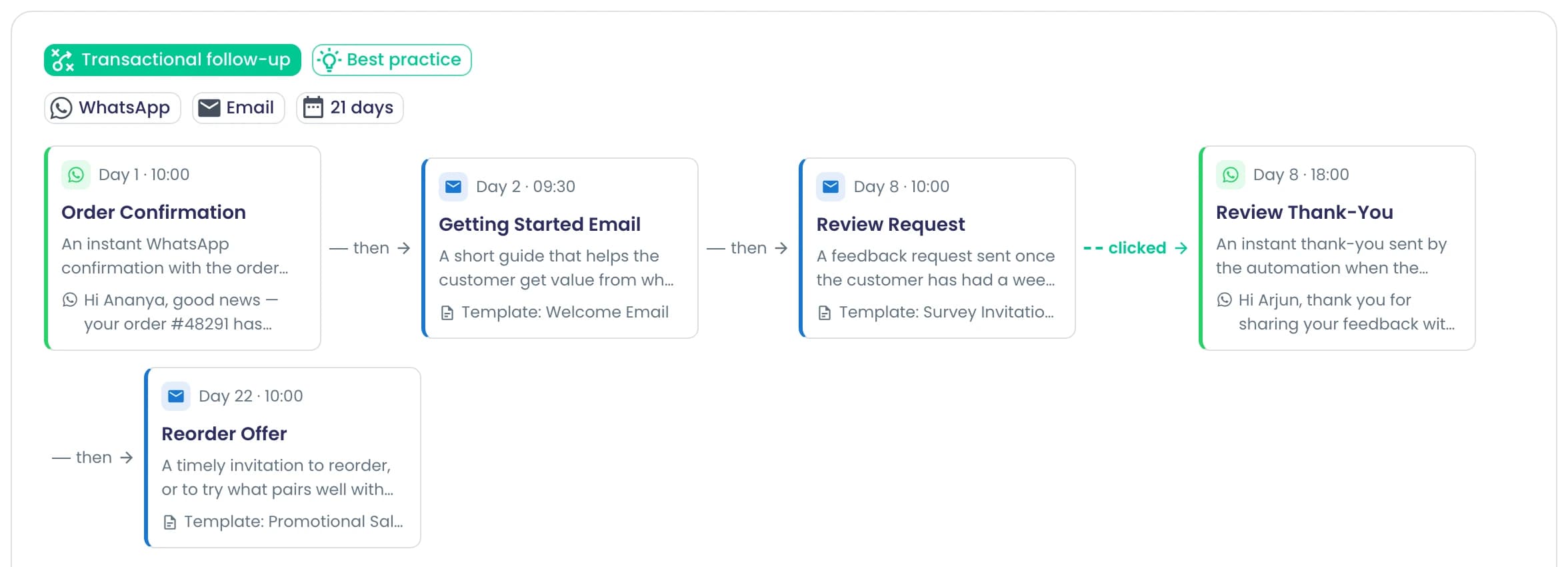Choose the WhatsApp channel chip
This screenshot has height=567, width=1568.
[x=113, y=108]
